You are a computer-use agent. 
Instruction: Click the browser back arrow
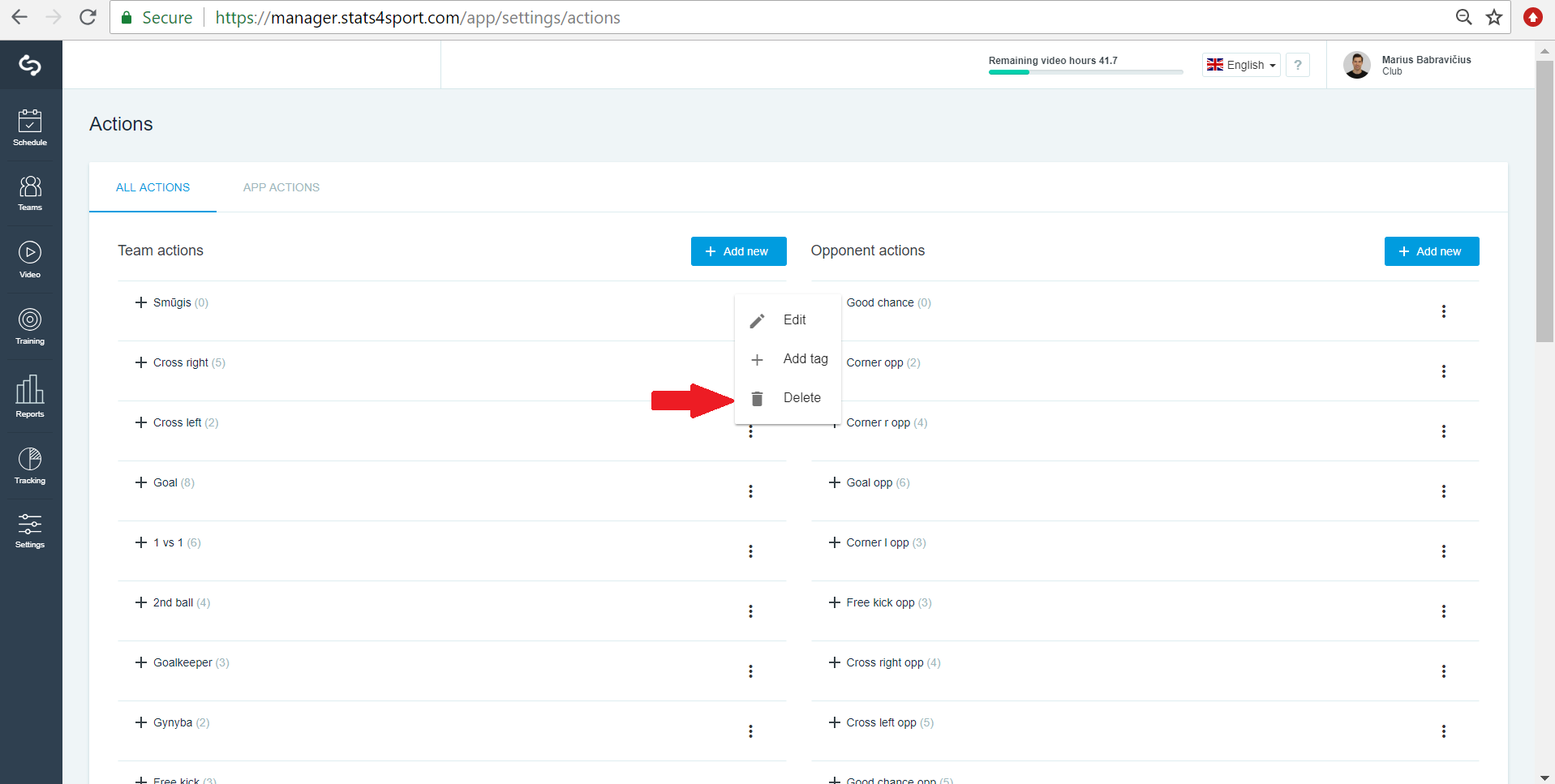[x=19, y=17]
